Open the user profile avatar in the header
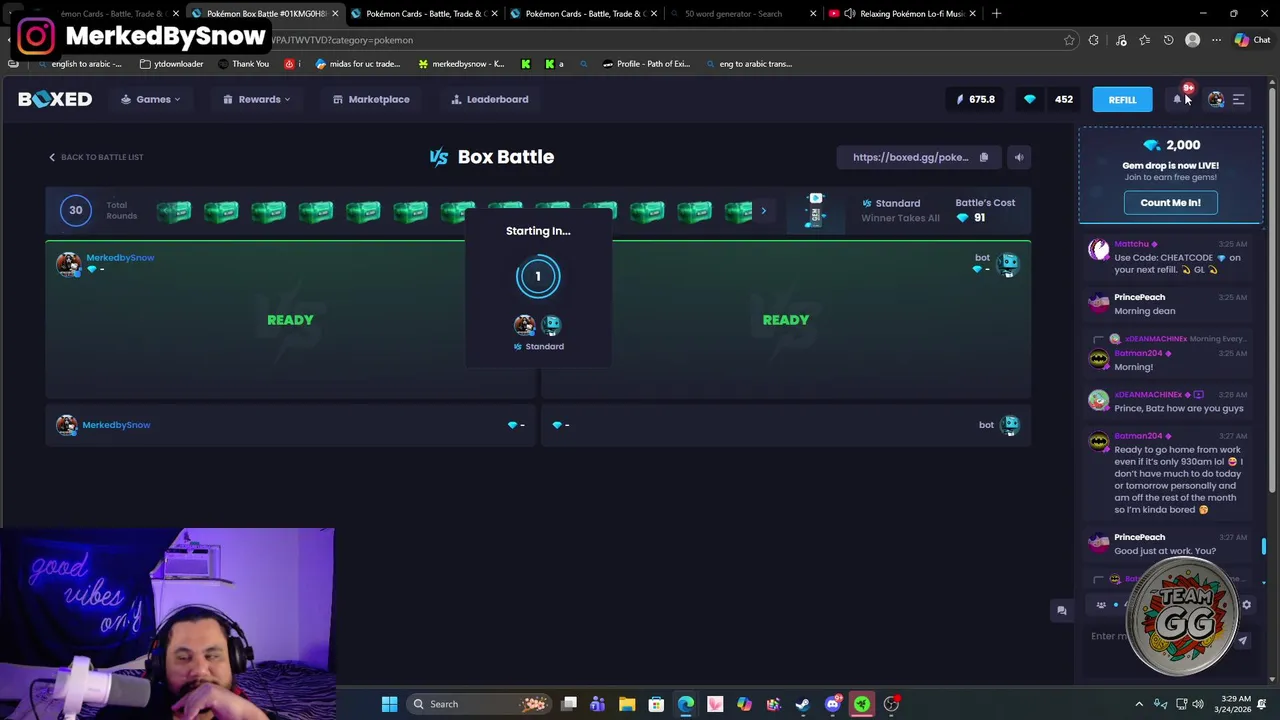Screen dimensions: 1280x720 point(1216,99)
